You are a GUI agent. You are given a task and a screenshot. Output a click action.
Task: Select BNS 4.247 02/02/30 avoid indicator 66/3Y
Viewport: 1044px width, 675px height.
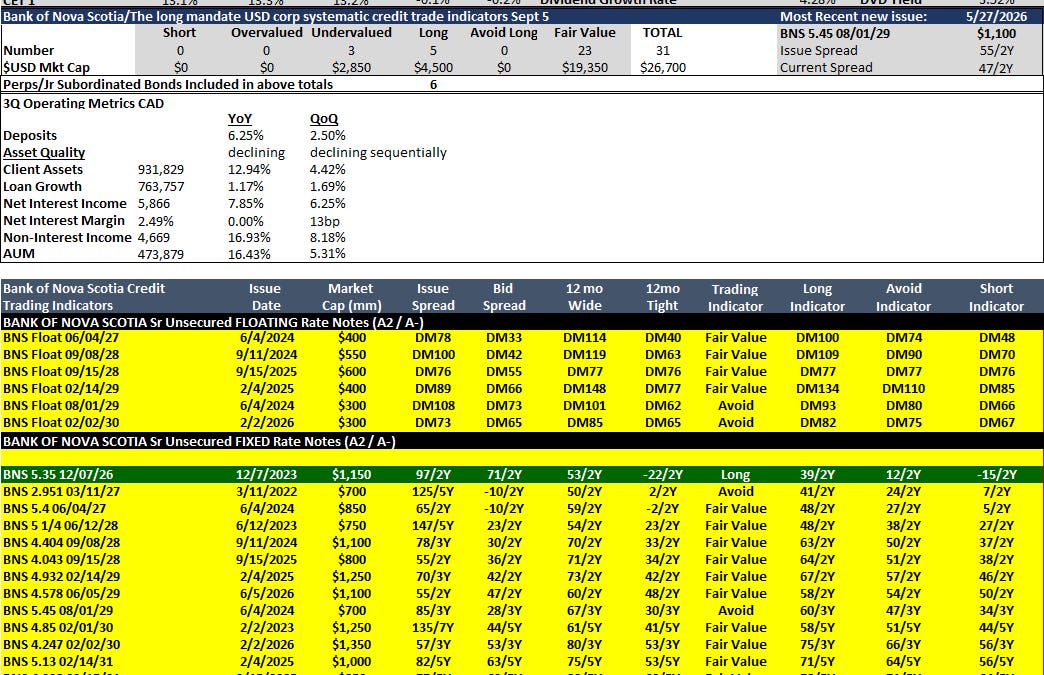[x=904, y=644]
